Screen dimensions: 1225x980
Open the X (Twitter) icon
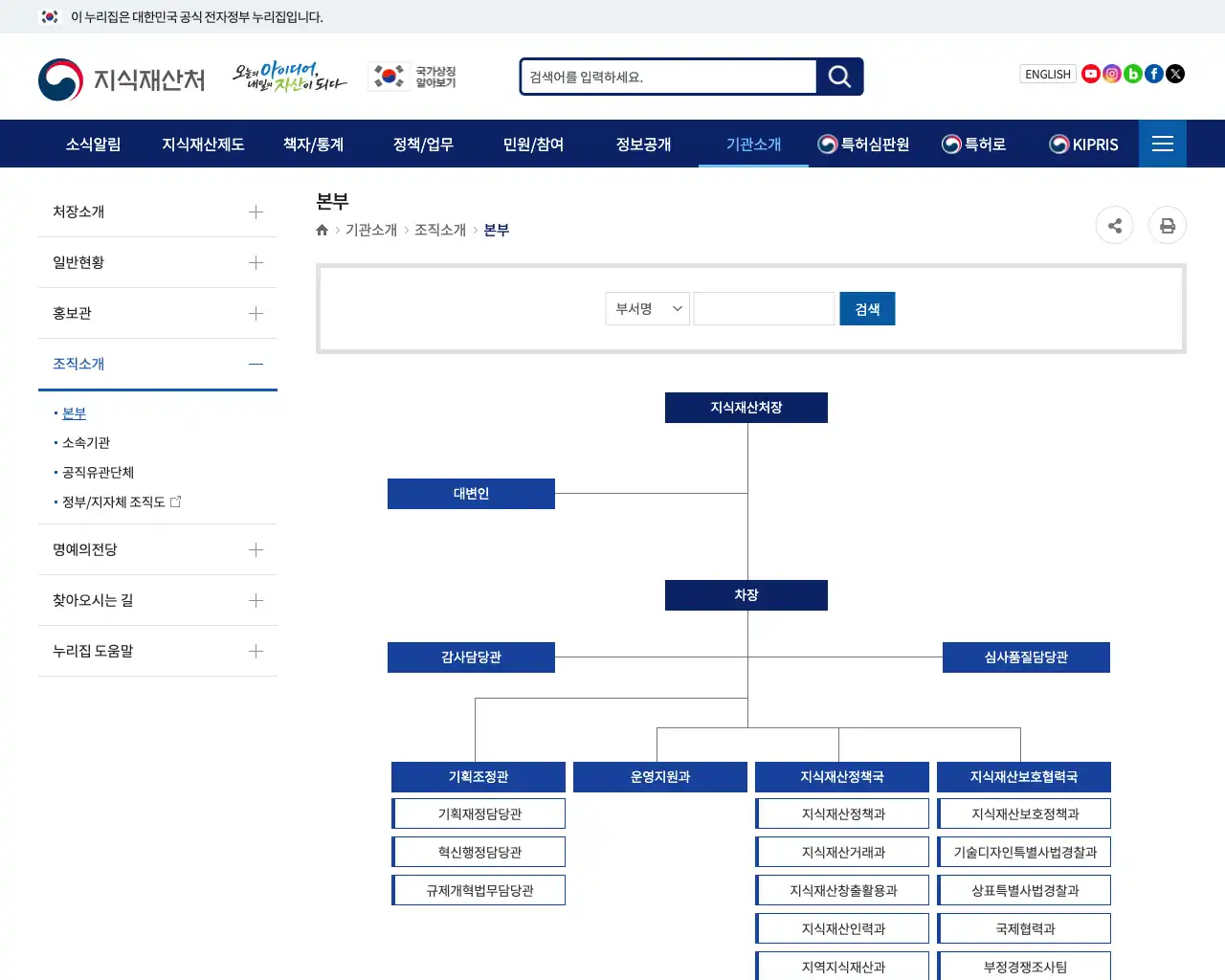tap(1174, 73)
